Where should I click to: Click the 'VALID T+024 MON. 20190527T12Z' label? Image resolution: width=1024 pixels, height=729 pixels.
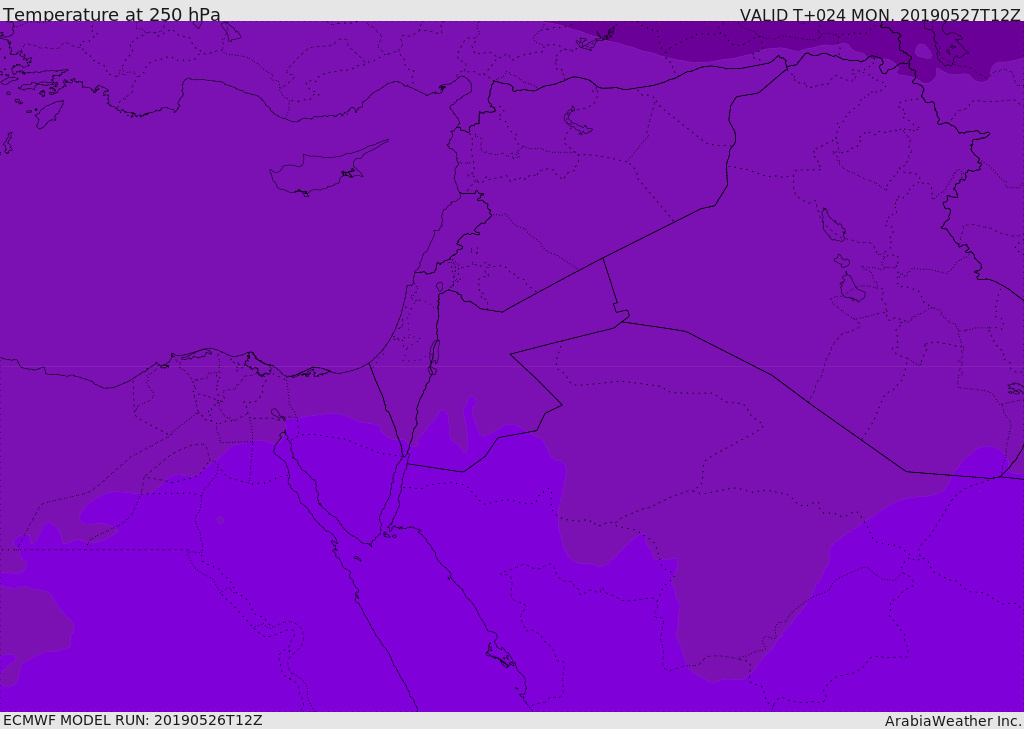880,14
